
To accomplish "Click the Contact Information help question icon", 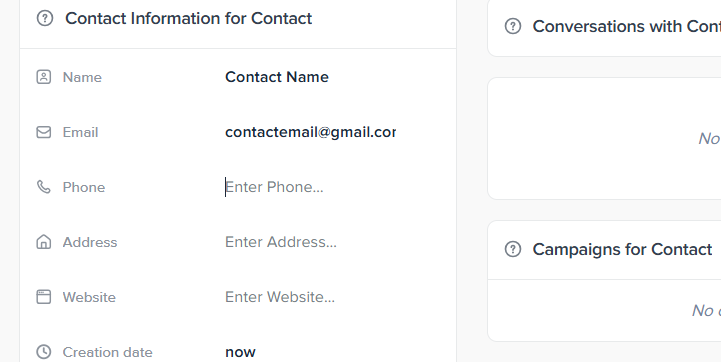I will click(x=45, y=18).
